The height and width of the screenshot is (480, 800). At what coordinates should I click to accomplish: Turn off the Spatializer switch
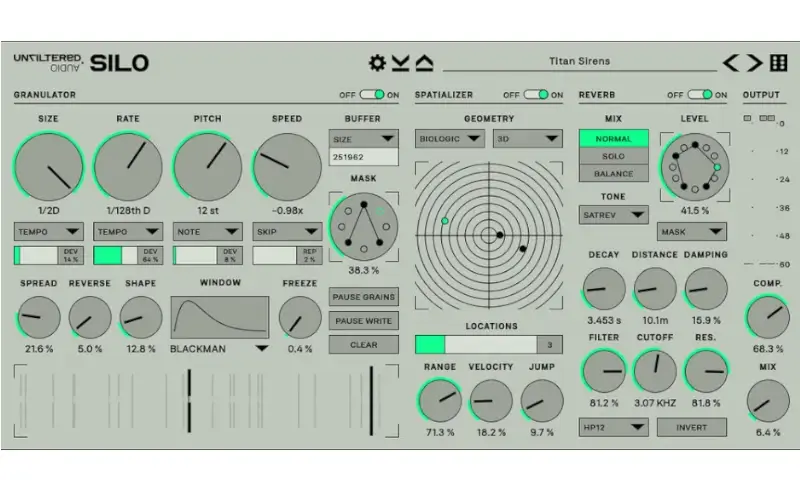point(536,95)
